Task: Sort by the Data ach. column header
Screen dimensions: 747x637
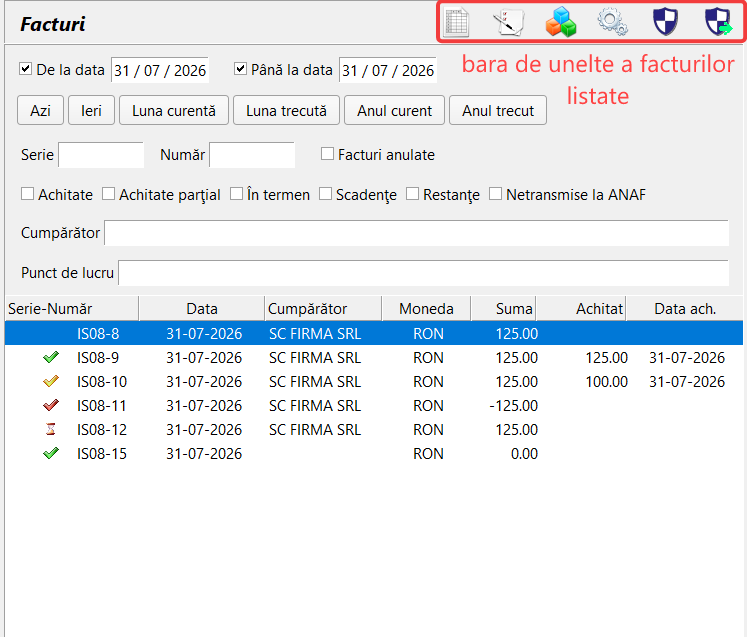Action: click(x=685, y=309)
